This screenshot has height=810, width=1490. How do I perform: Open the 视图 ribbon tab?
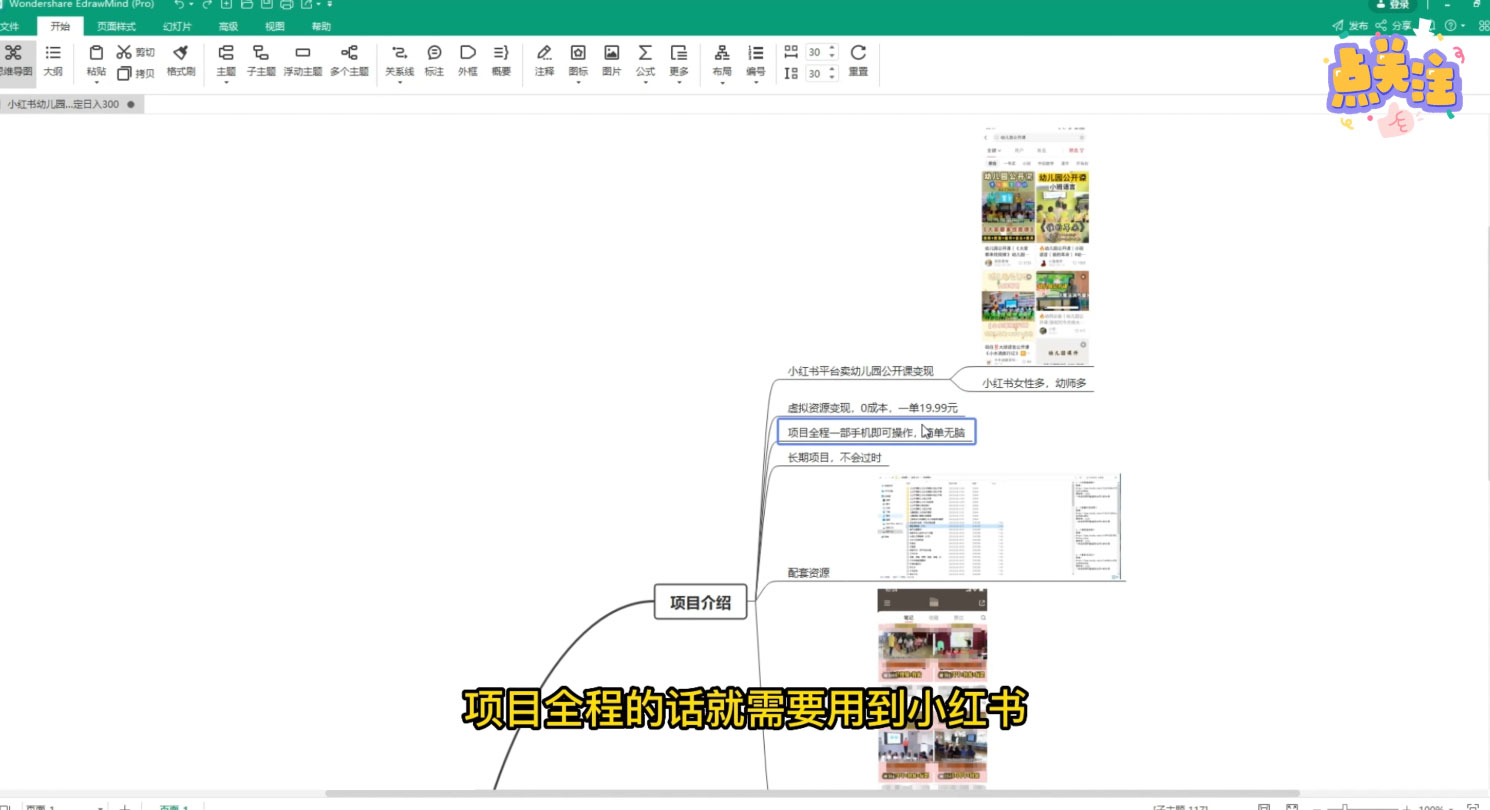click(274, 26)
